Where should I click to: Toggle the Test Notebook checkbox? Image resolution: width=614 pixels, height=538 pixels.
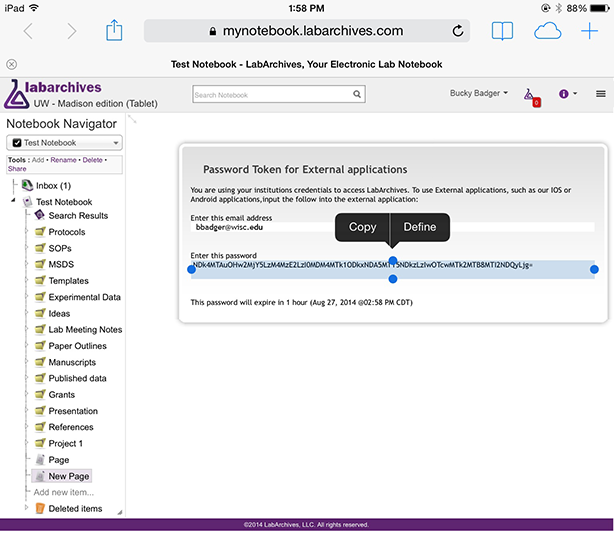[x=17, y=143]
